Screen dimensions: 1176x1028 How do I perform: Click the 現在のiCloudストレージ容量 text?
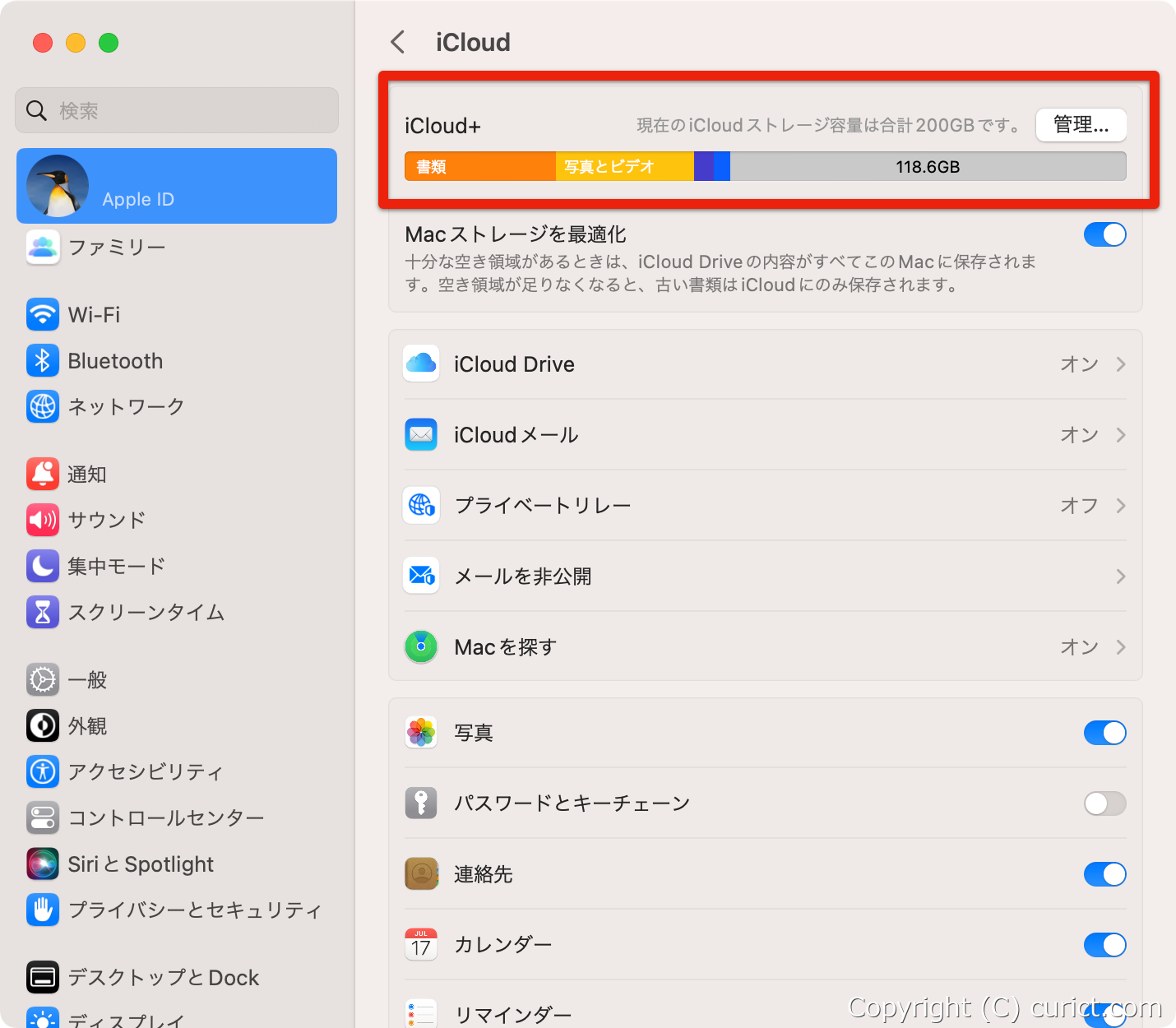coord(829,125)
